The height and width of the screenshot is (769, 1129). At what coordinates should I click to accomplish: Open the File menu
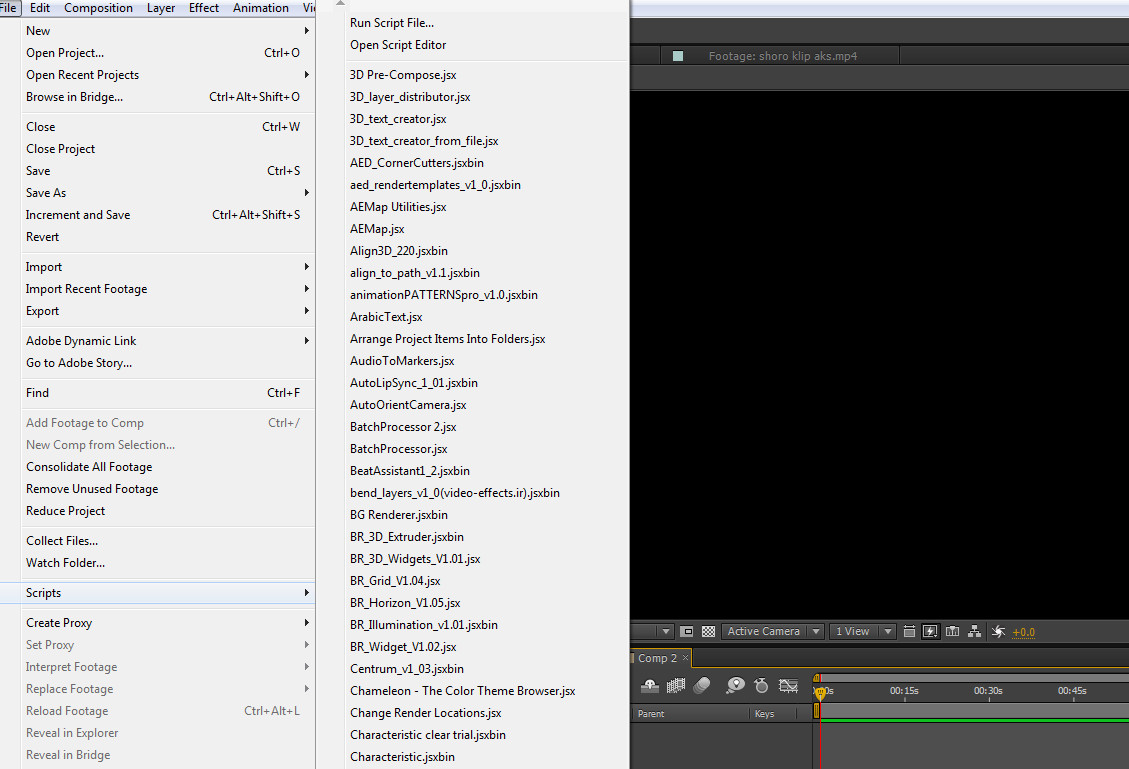[x=9, y=8]
